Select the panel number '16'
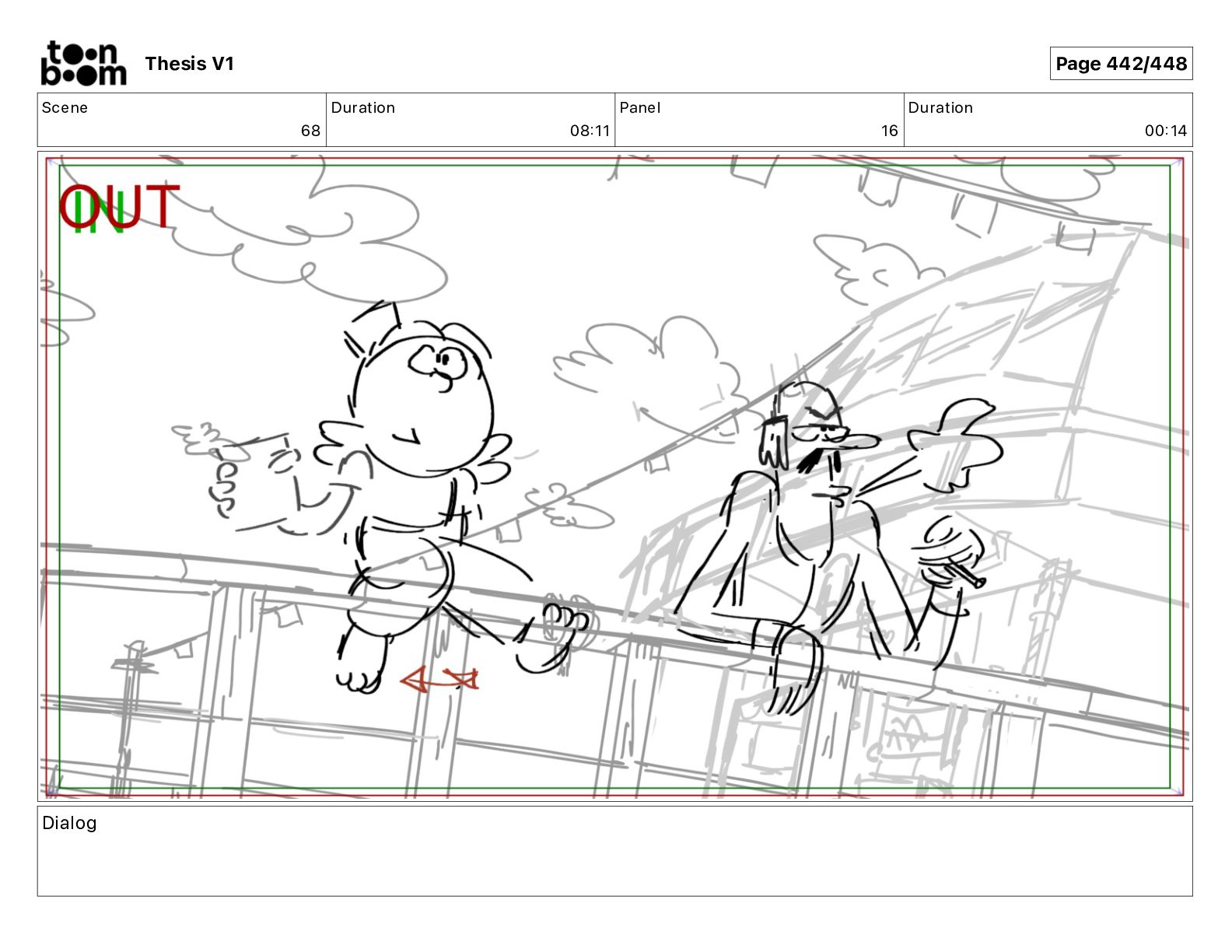 [x=890, y=131]
